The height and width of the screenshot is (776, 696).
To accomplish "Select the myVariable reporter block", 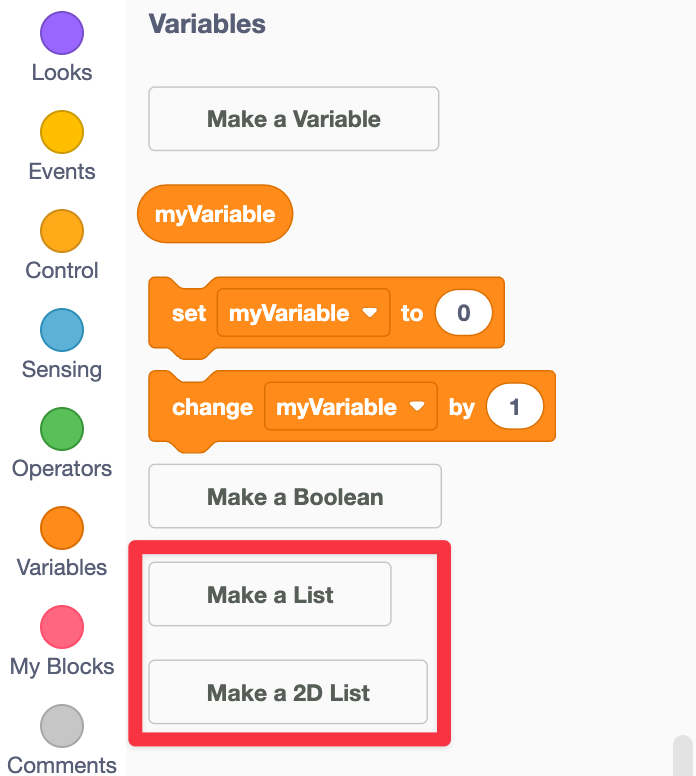I will (215, 214).
